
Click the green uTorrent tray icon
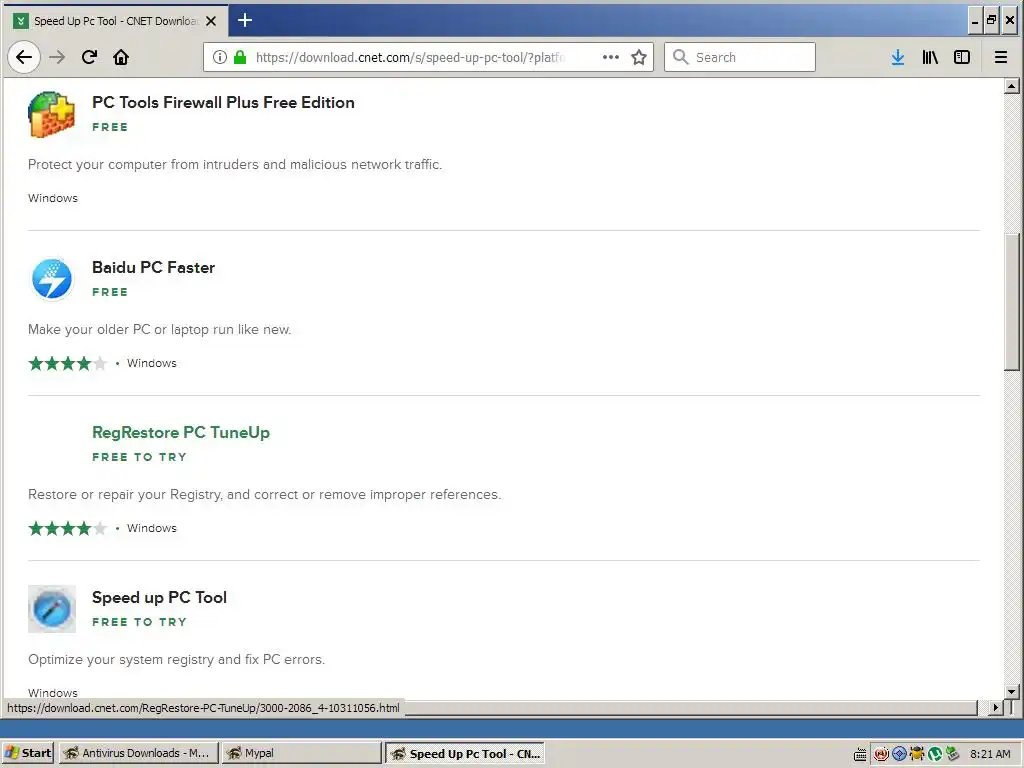click(935, 754)
